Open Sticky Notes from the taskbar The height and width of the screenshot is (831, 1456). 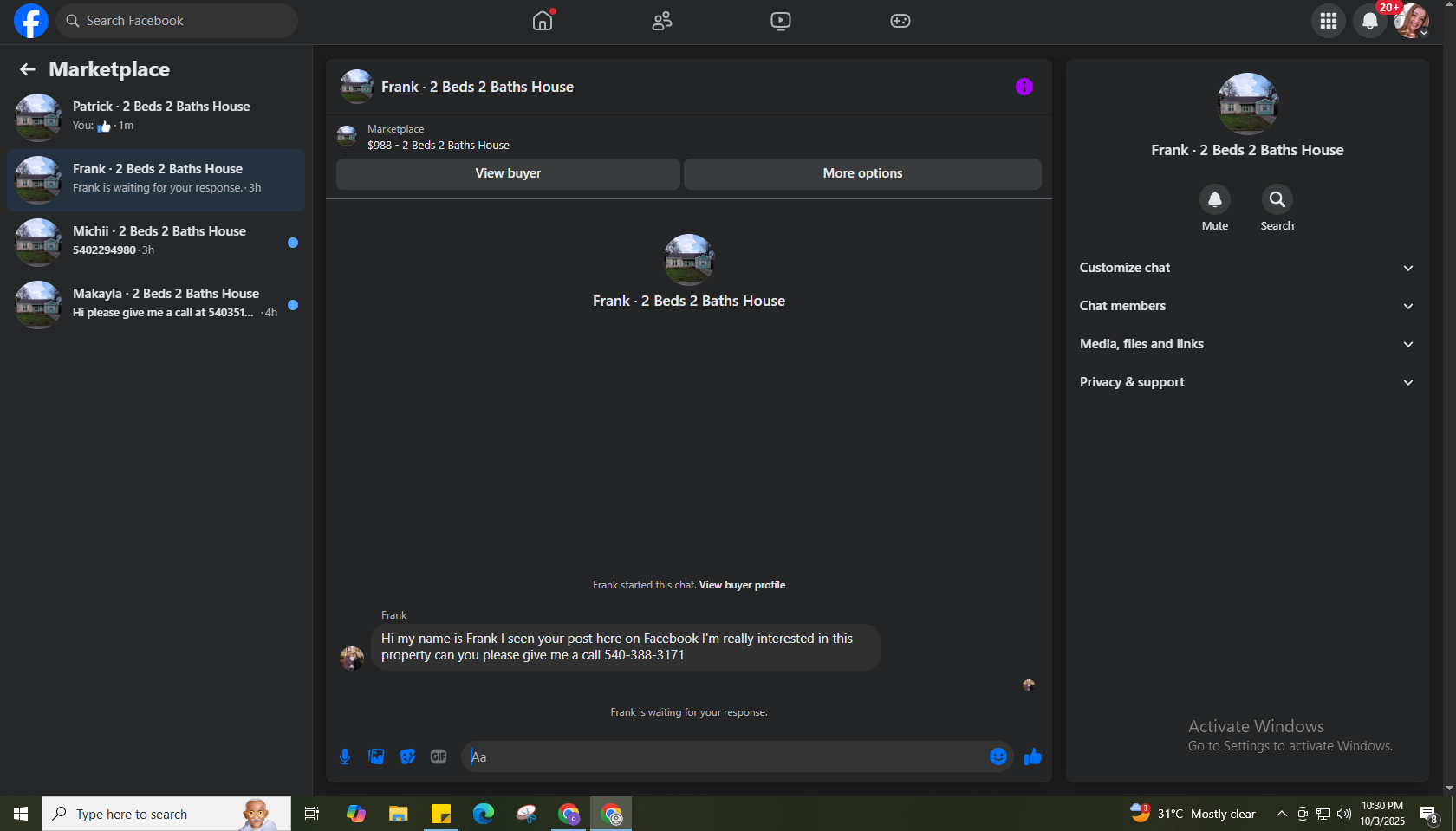[441, 814]
